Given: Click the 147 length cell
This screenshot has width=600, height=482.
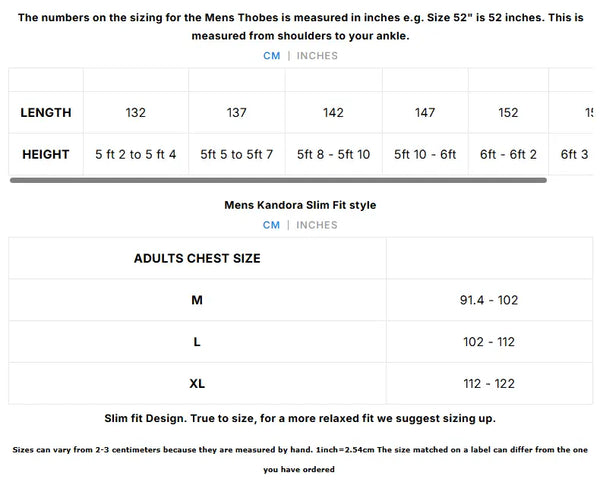Looking at the screenshot, I should pos(425,113).
